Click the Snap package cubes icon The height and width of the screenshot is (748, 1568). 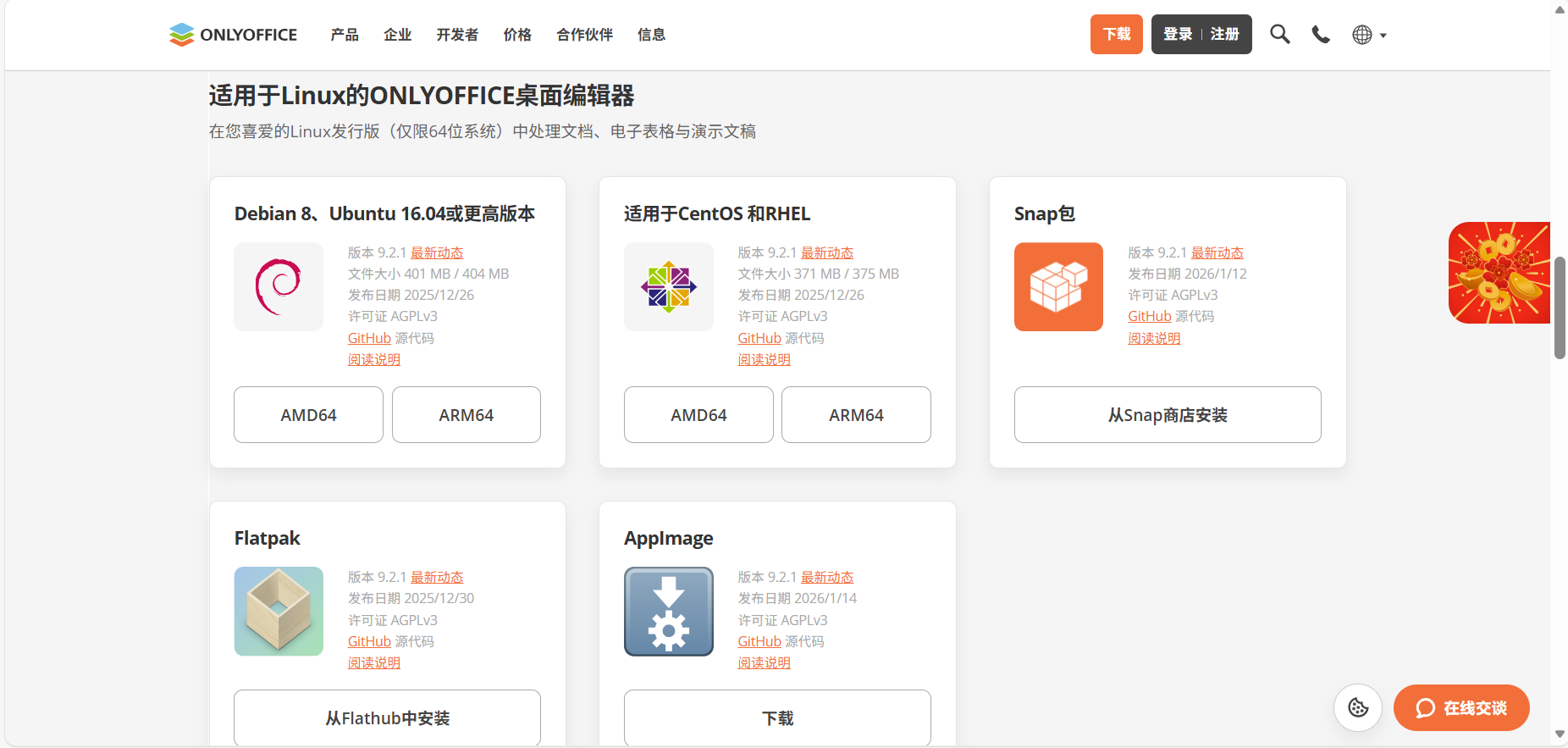tap(1058, 287)
